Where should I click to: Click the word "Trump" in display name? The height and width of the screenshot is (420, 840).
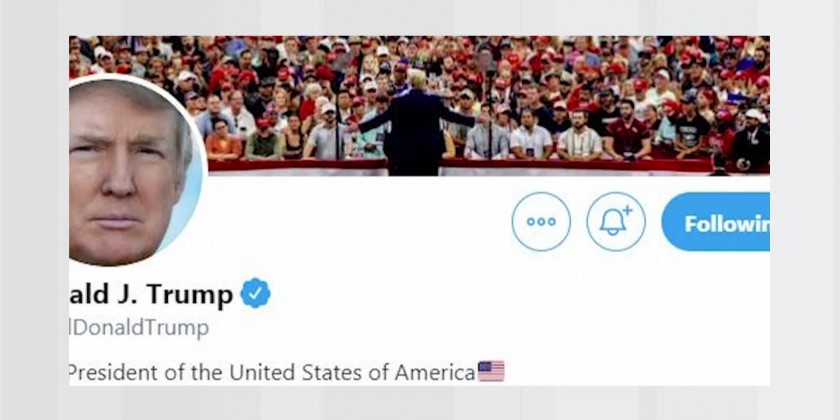coord(190,295)
